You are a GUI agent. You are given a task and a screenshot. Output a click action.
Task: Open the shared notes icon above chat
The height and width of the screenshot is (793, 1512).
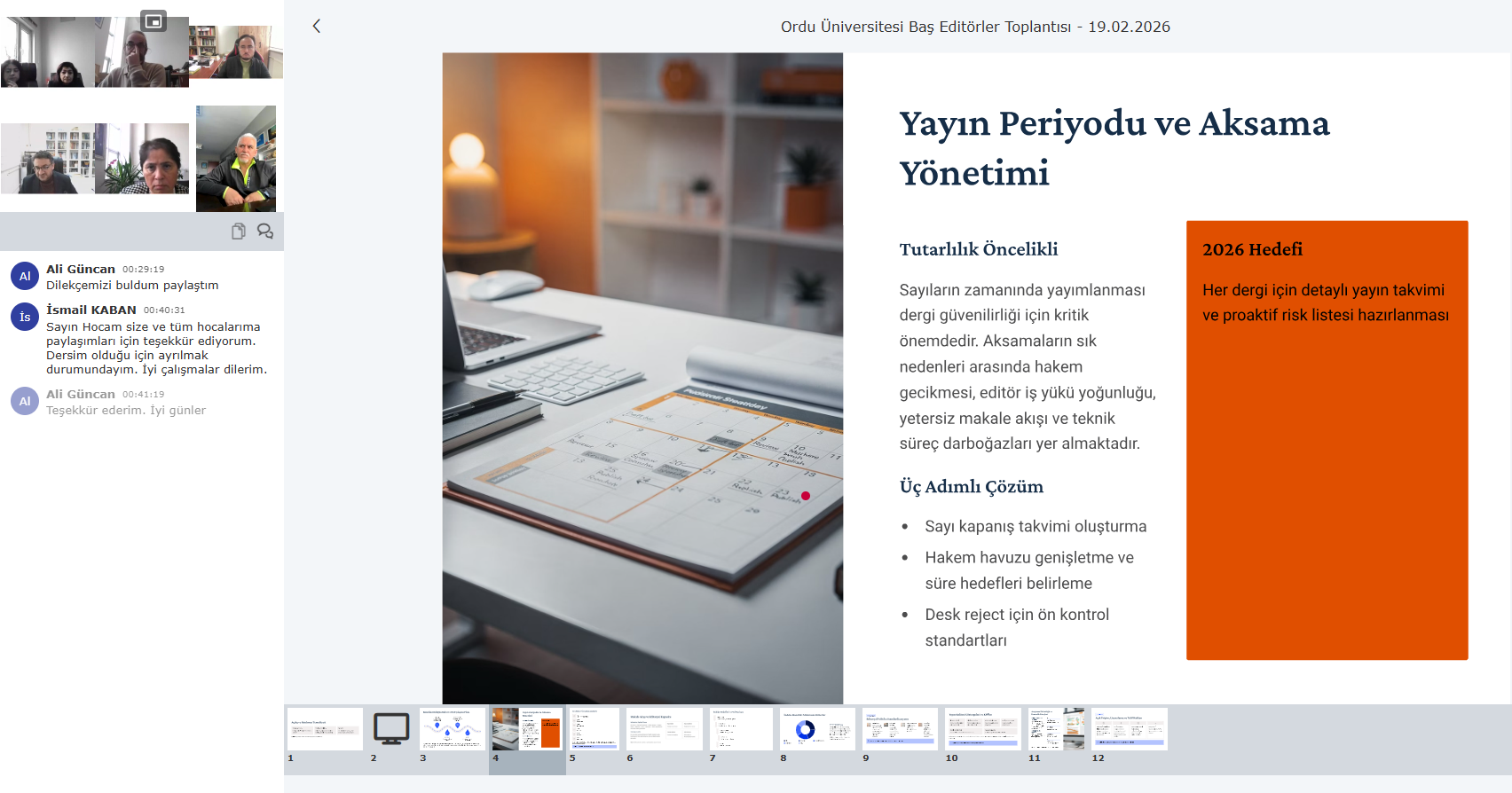point(238,232)
